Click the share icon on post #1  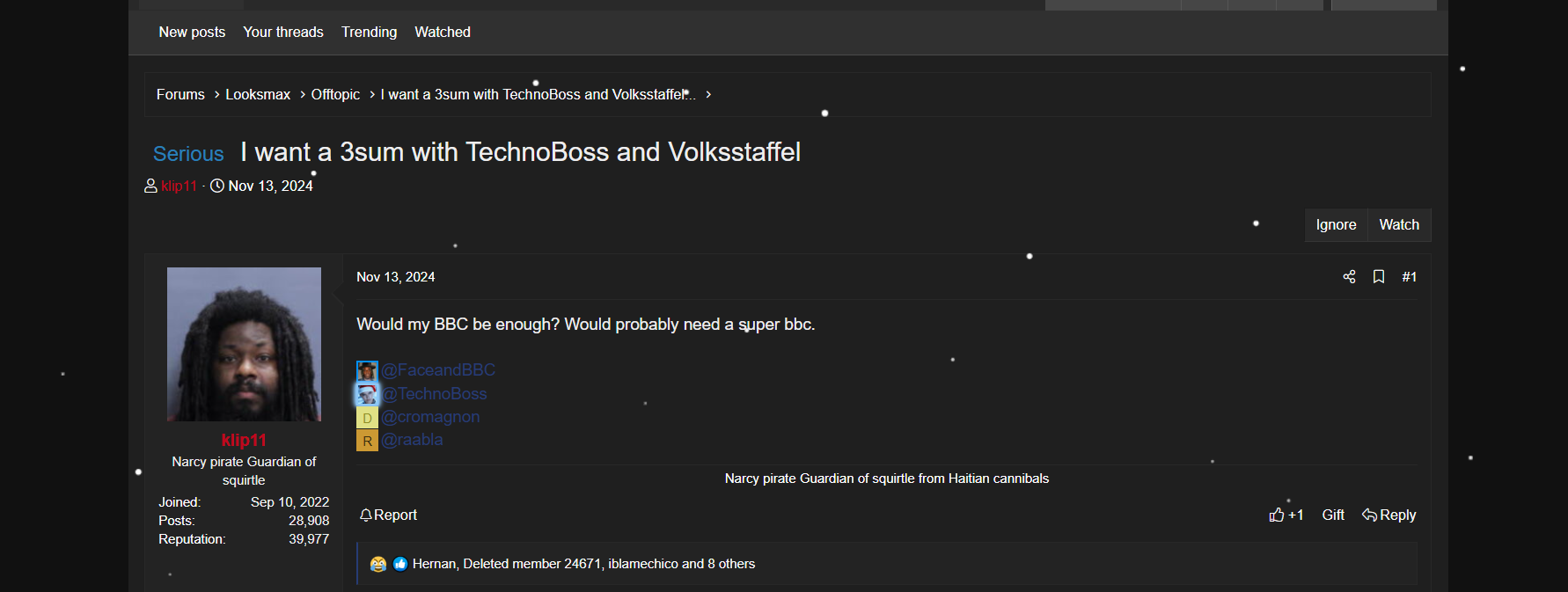pos(1349,277)
